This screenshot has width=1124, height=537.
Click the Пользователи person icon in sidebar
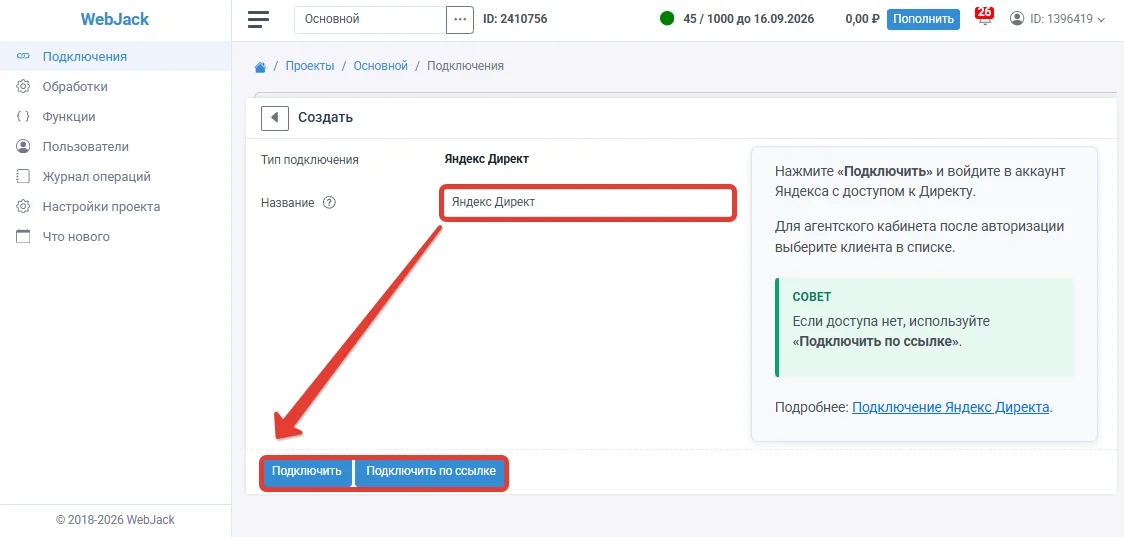click(x=23, y=147)
